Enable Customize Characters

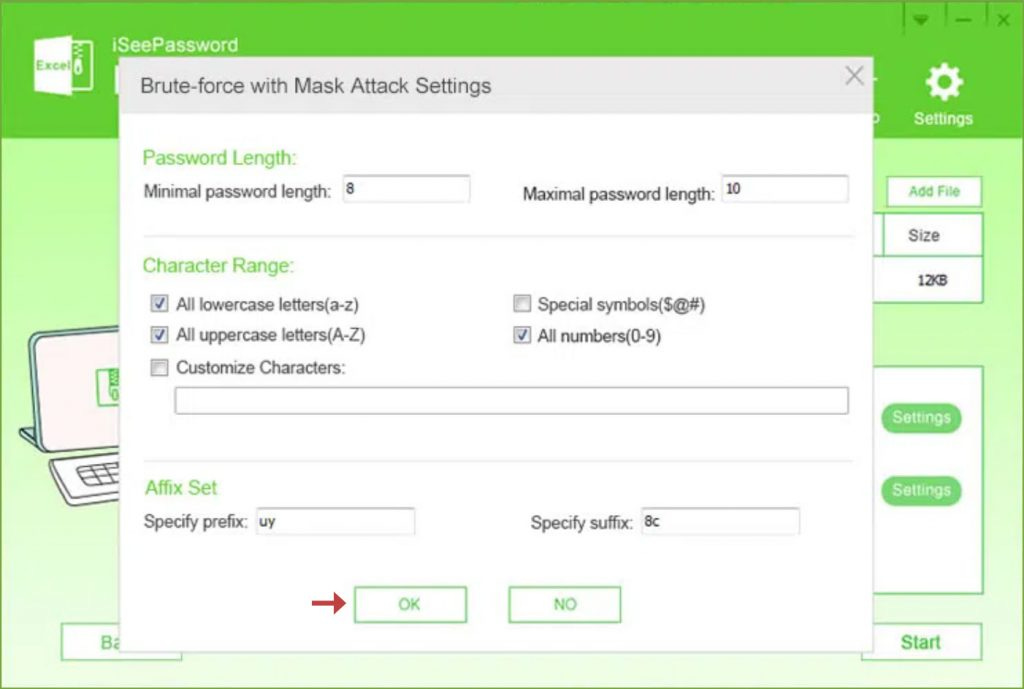[158, 368]
